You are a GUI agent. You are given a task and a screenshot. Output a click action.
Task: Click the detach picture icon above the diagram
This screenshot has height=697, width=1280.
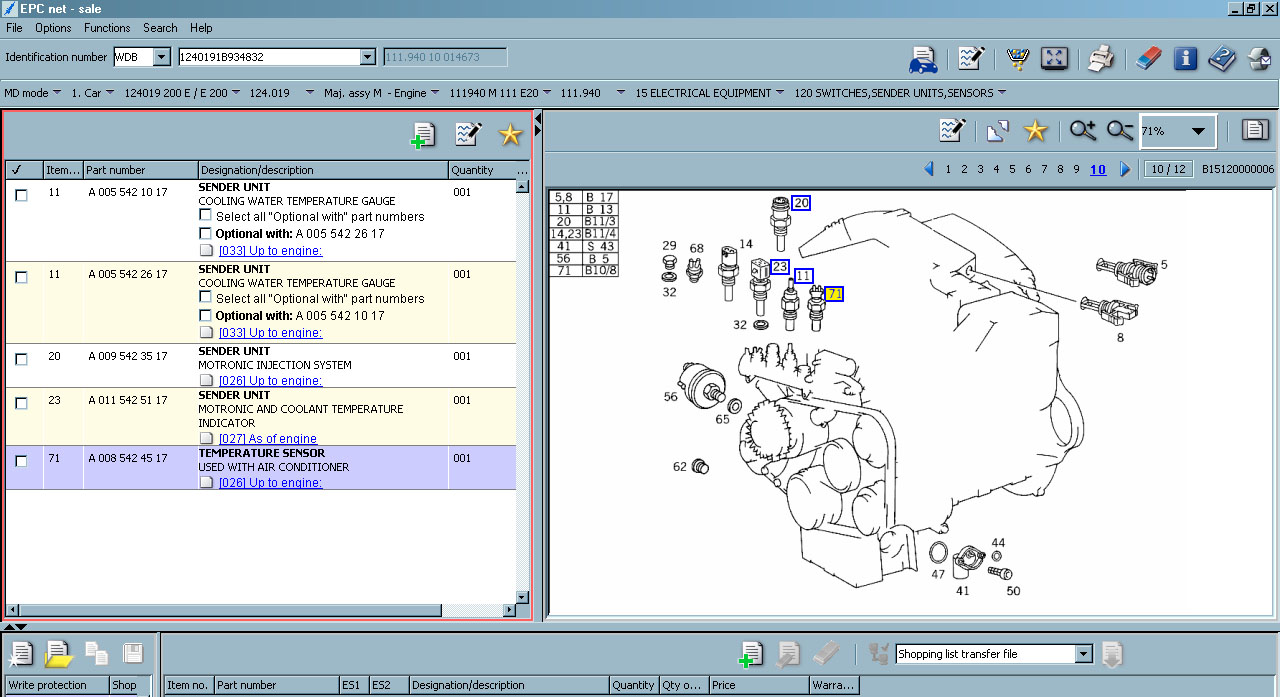pos(998,130)
